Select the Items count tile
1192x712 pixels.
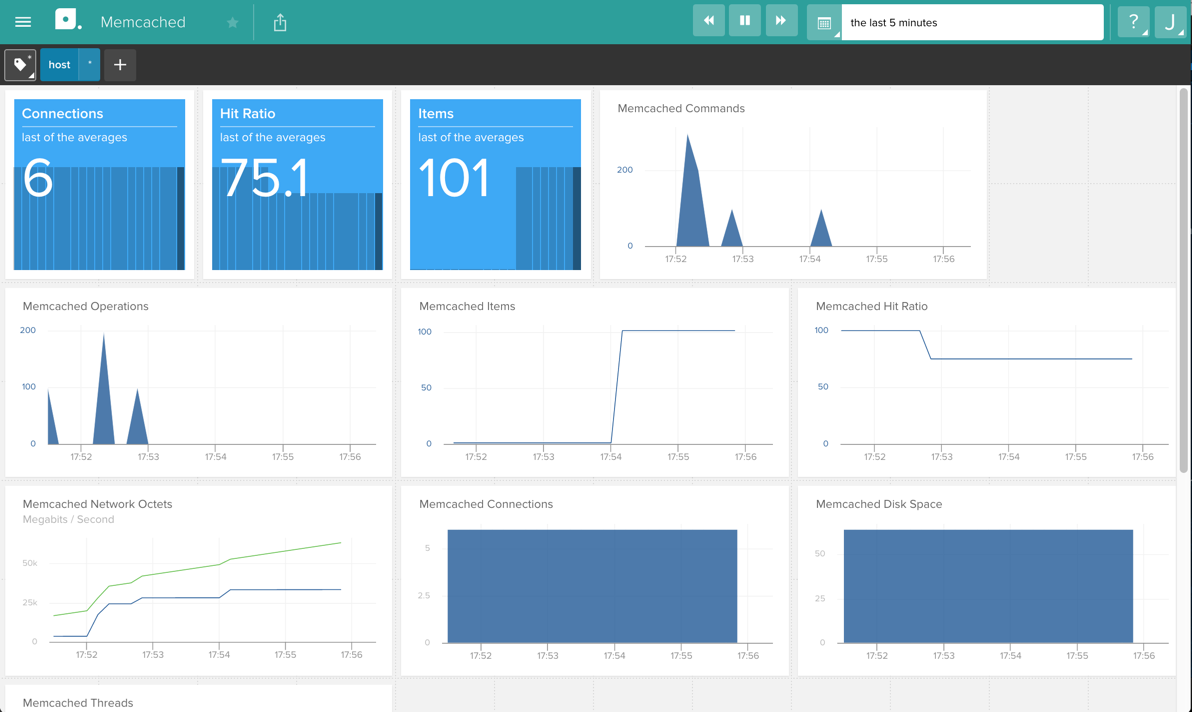495,184
